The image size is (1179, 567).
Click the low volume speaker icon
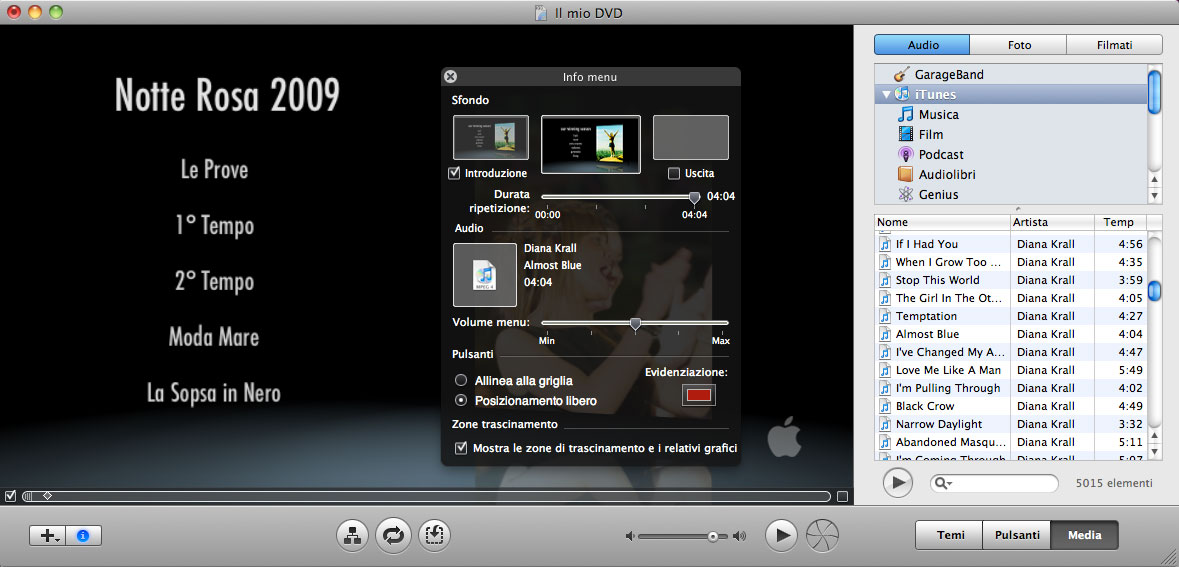point(630,536)
